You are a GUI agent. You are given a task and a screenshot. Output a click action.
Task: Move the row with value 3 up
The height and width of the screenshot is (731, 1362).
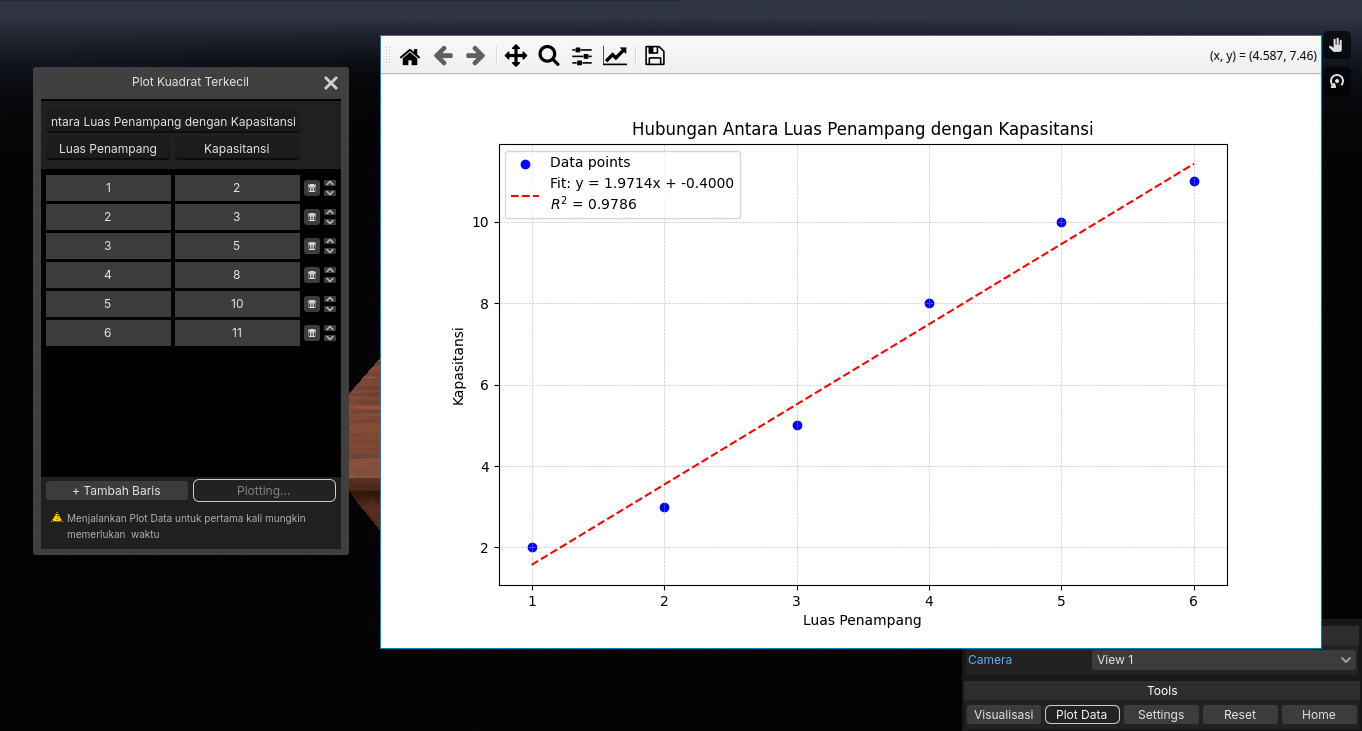click(x=330, y=212)
